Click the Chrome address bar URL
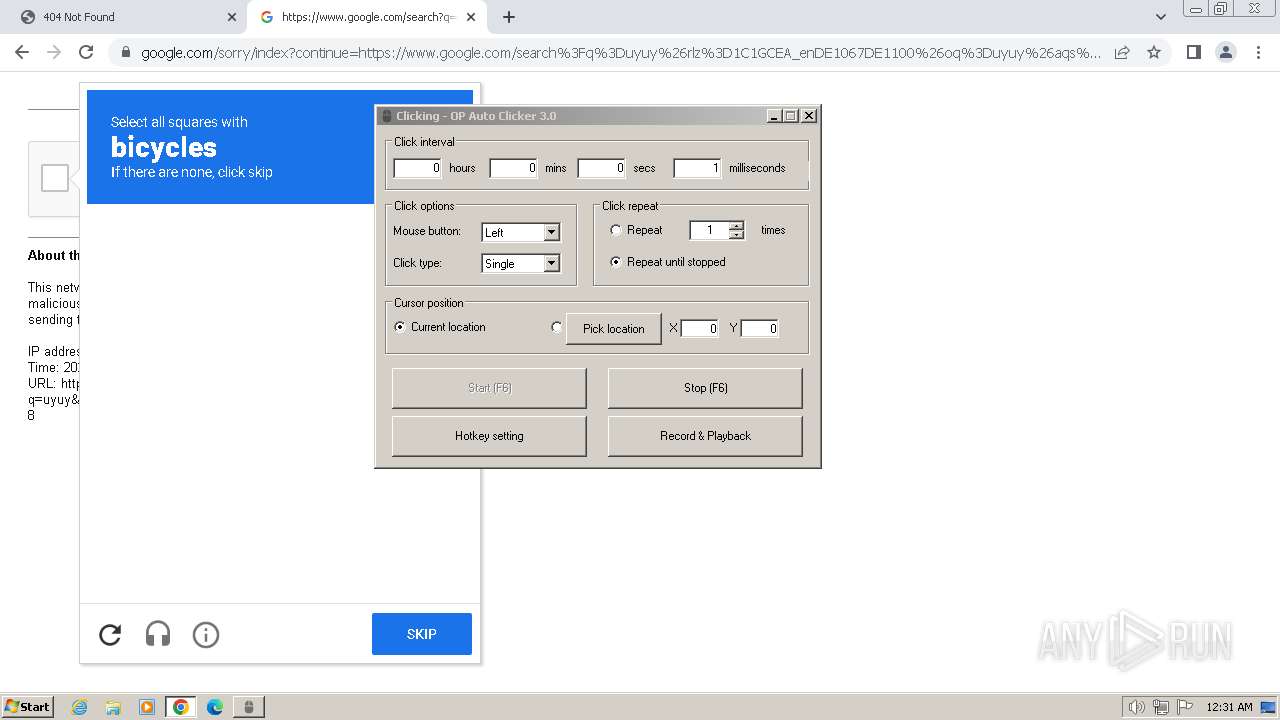Viewport: 1280px width, 720px height. point(620,52)
